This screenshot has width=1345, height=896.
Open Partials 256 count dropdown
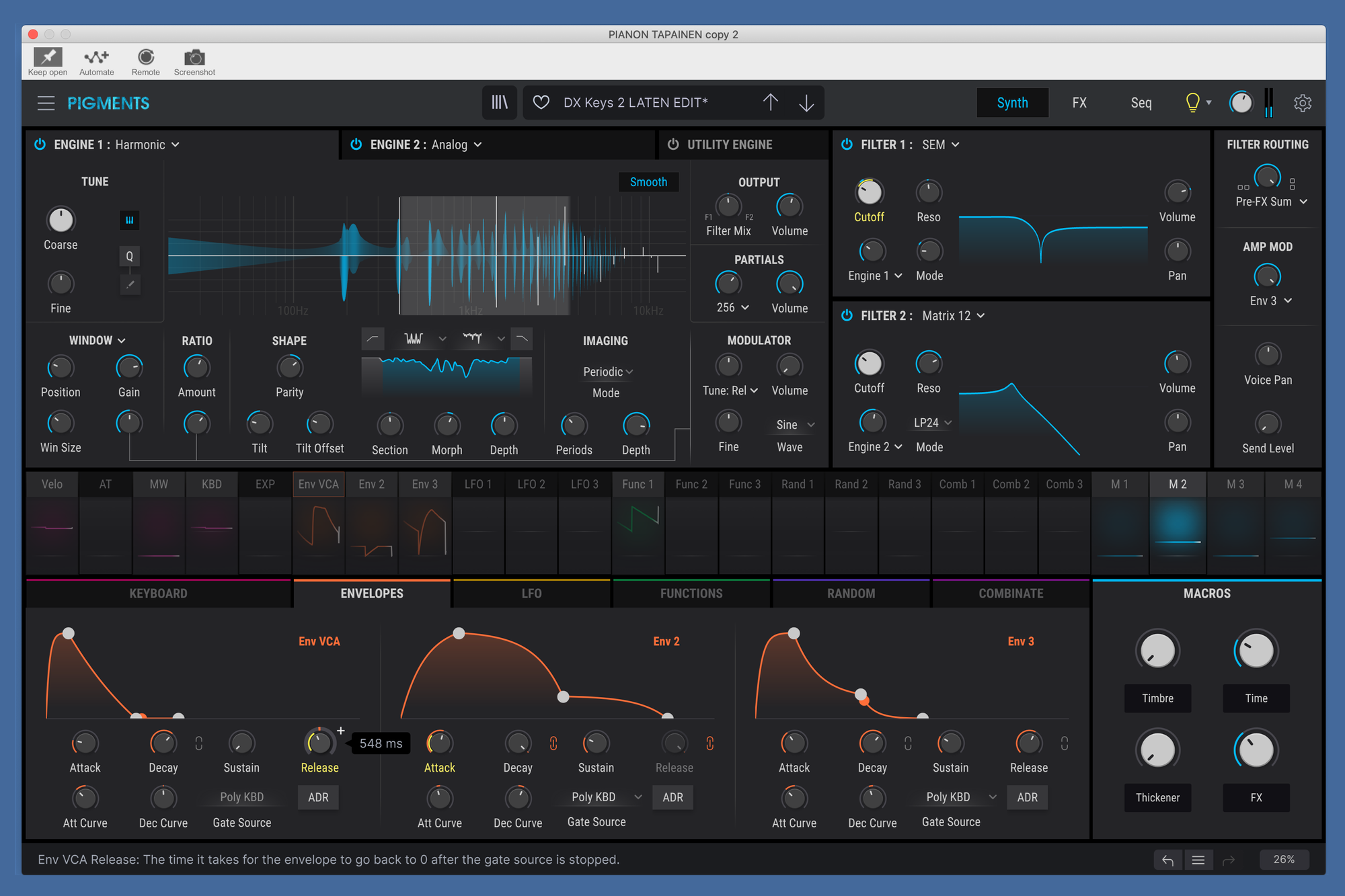click(x=732, y=307)
